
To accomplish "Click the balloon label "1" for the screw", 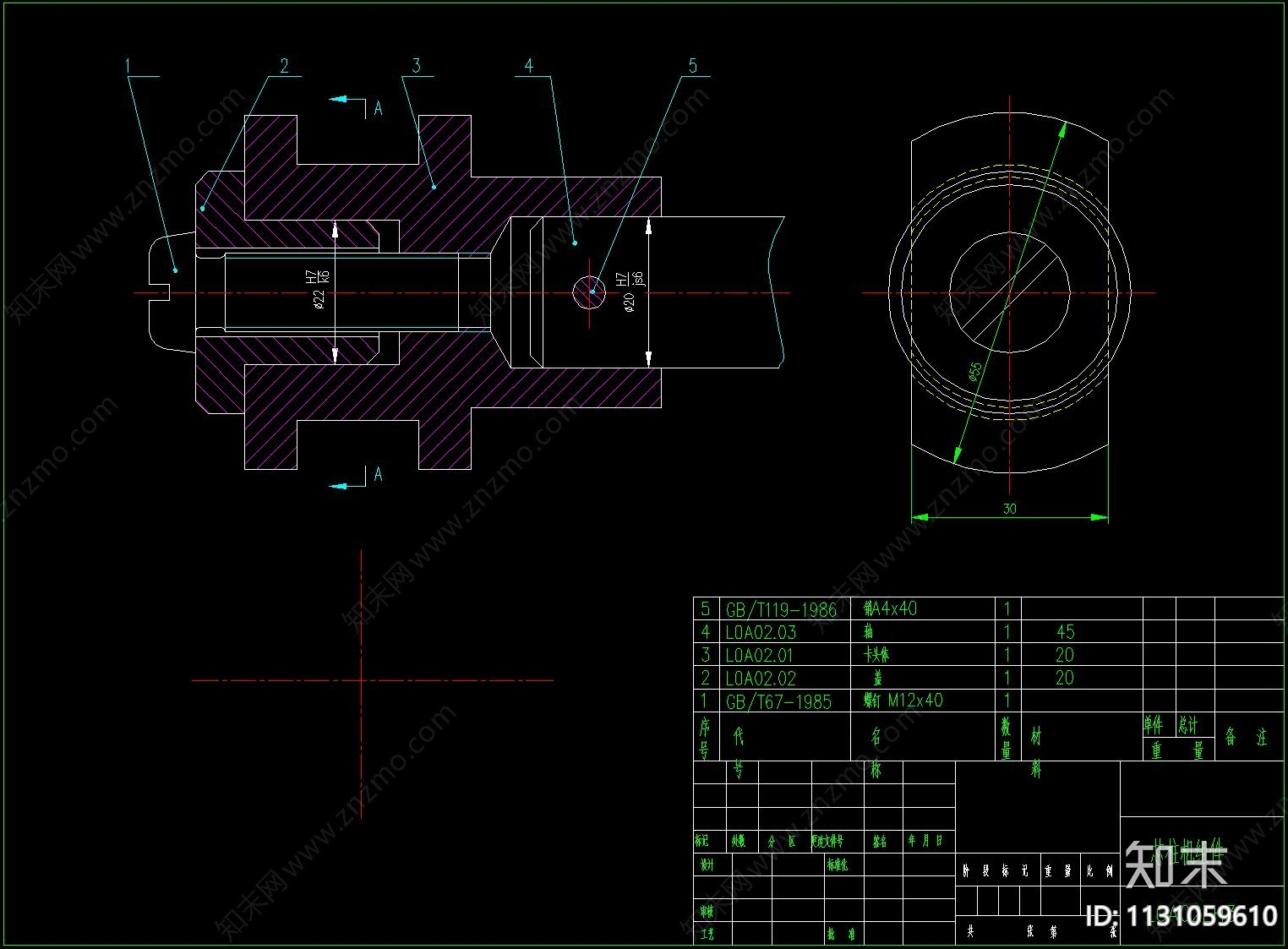I will pyautogui.click(x=128, y=65).
